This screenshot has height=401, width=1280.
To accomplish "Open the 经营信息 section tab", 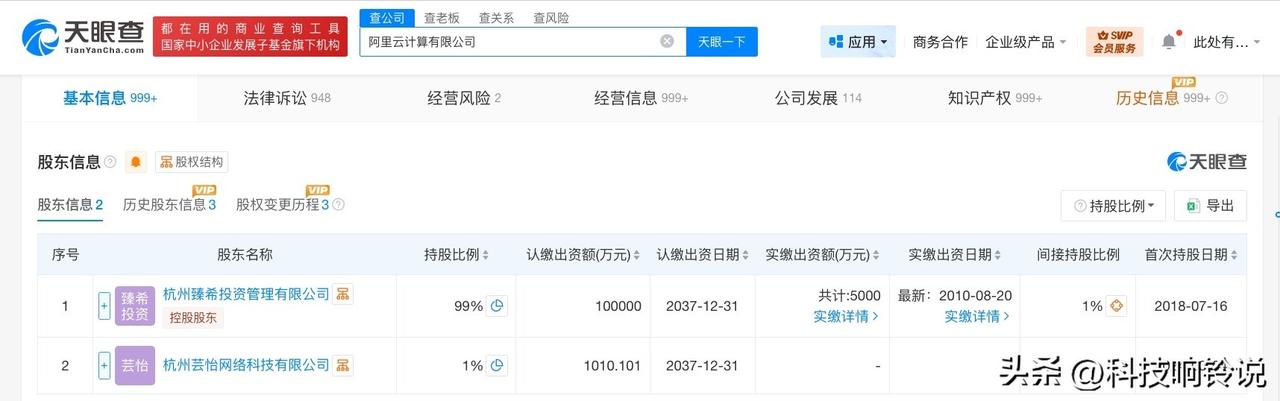I will [641, 98].
